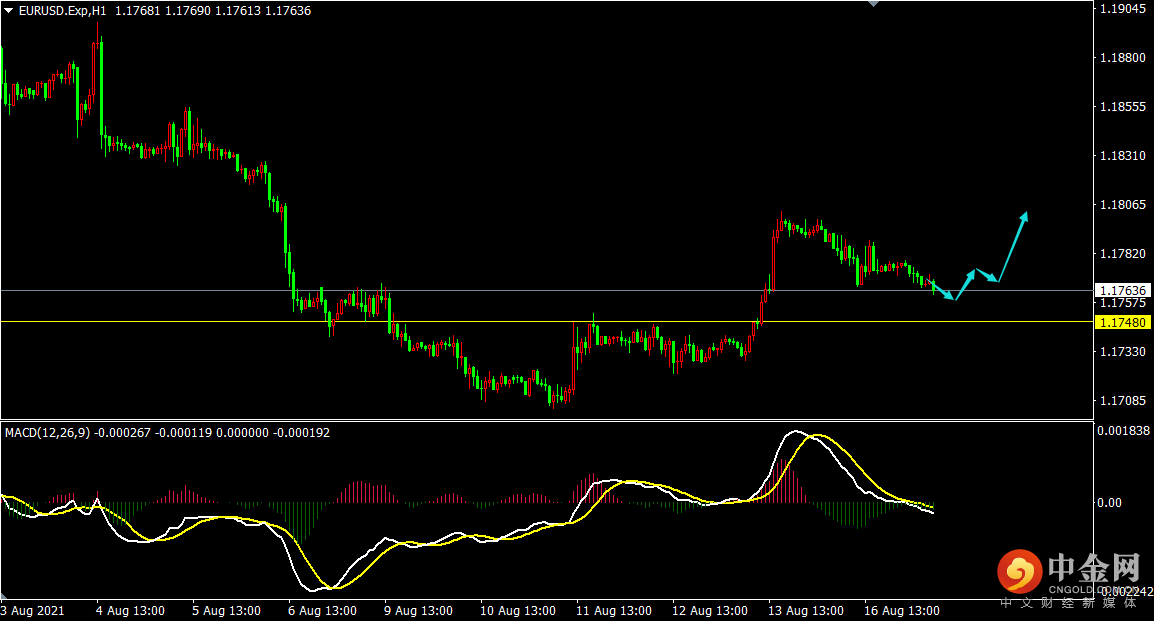This screenshot has width=1154, height=621.
Task: Click the 1.18065 price axis label
Action: [x=1122, y=205]
